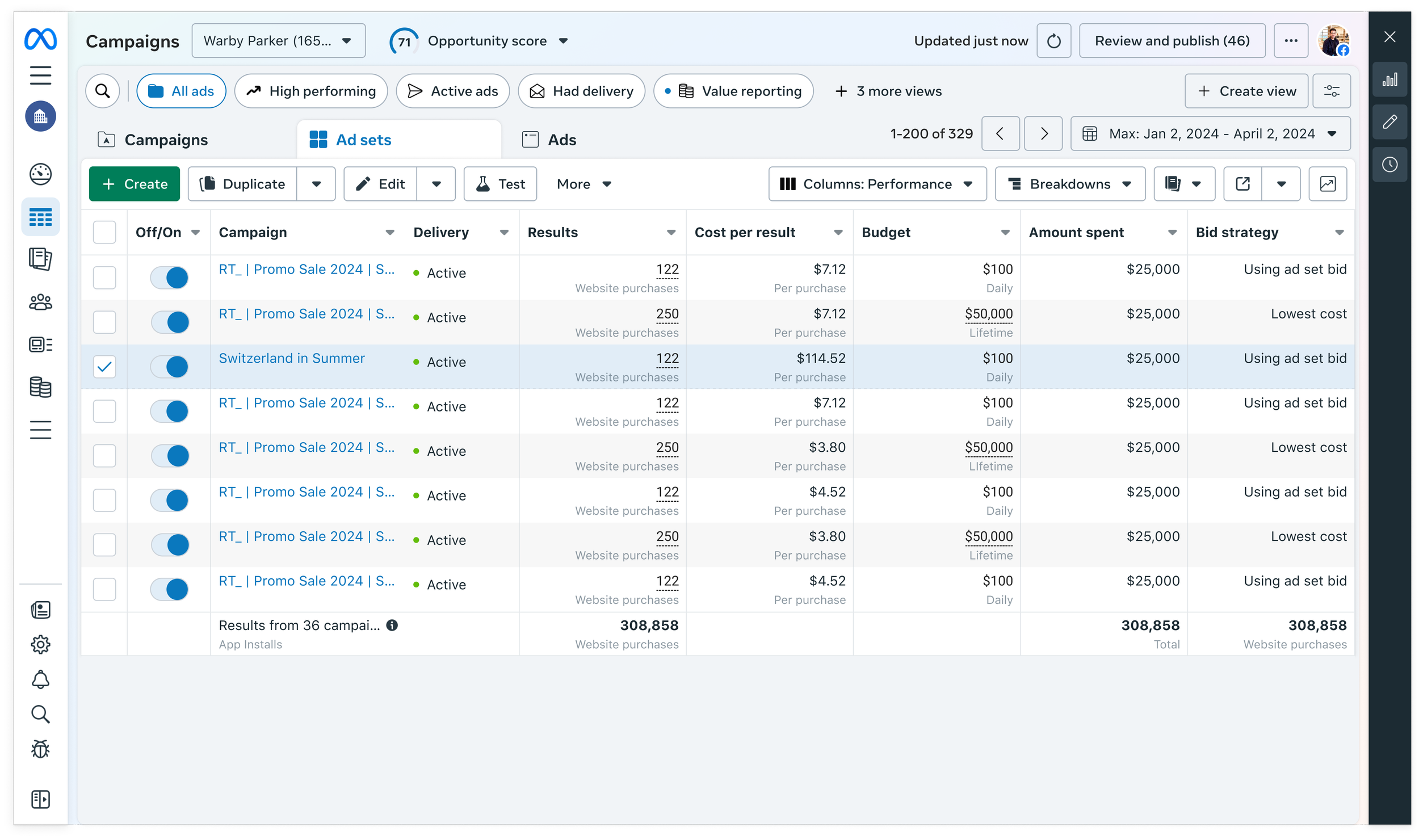Turn off toggle for second row with $50,000 budget
Screen dimensions: 1419x840
pos(169,456)
